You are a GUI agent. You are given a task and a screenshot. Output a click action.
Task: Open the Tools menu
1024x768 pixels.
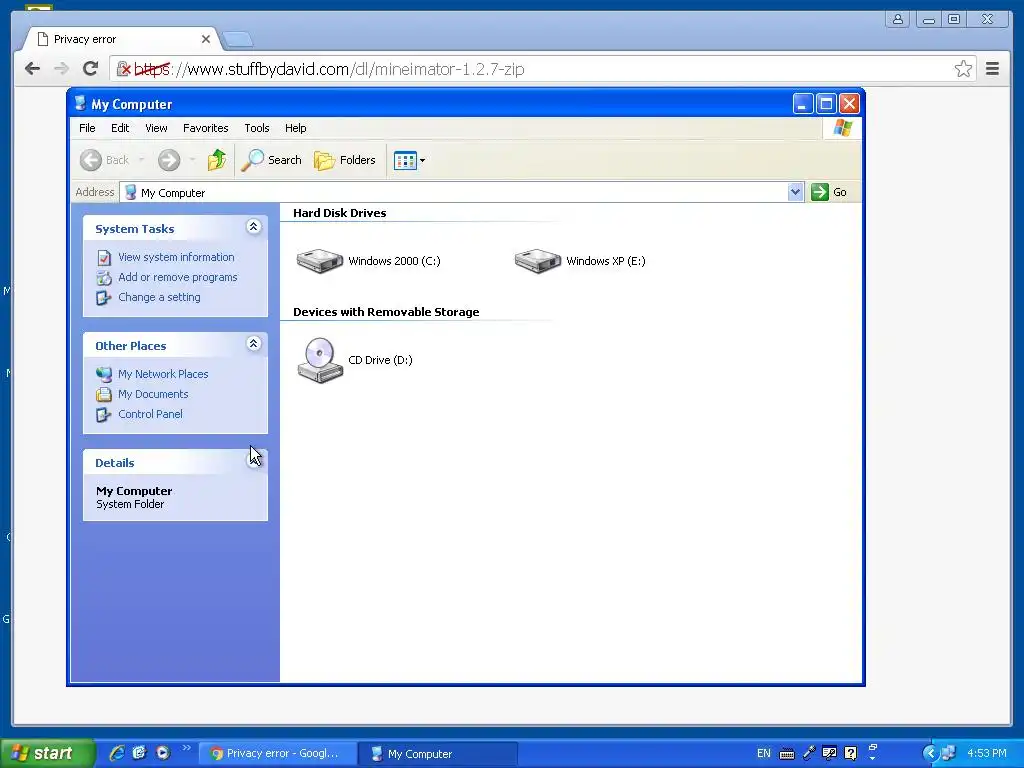[257, 128]
